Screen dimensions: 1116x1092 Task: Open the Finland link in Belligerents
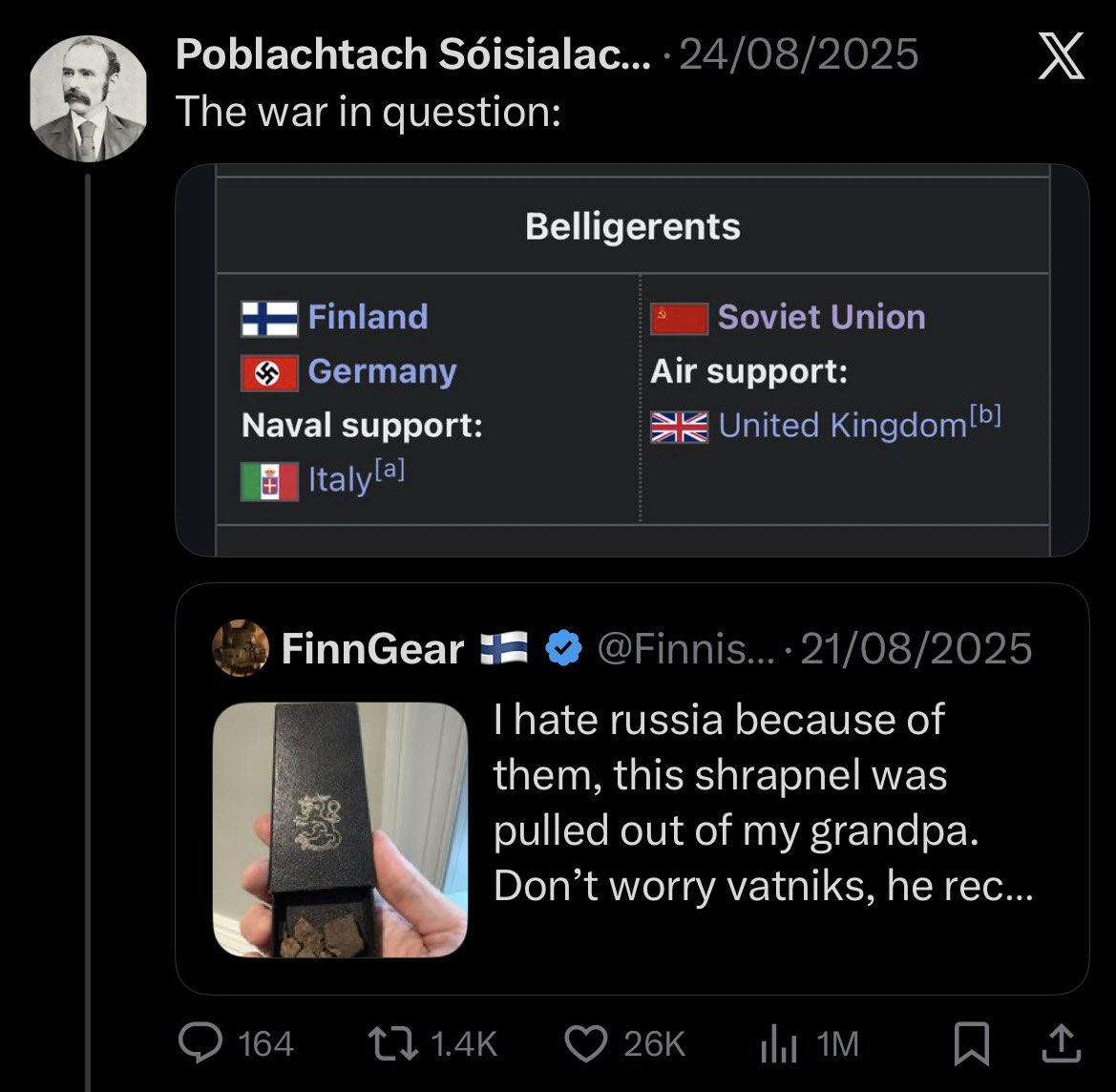[368, 317]
